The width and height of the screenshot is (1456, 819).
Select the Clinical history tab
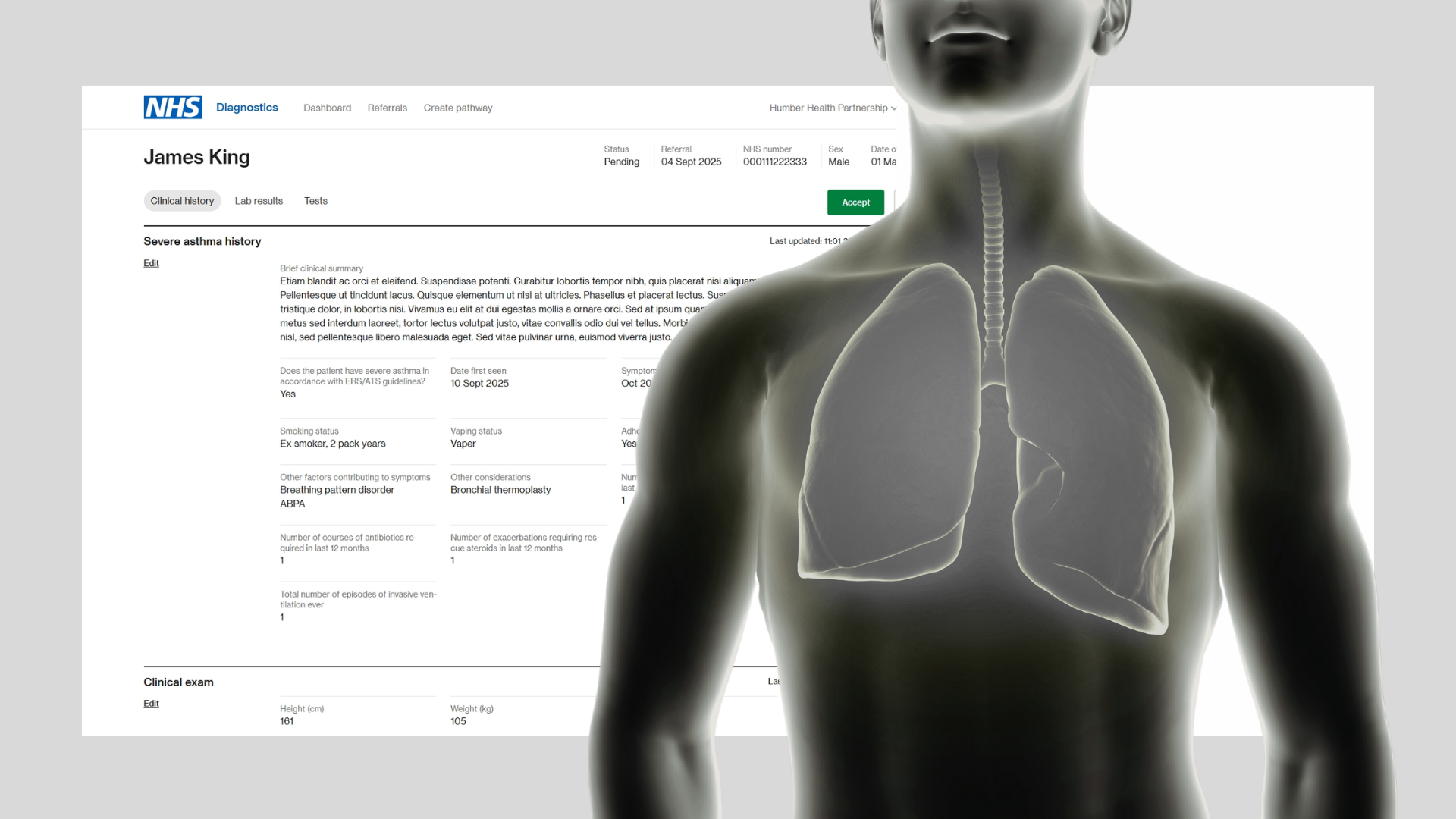(182, 201)
